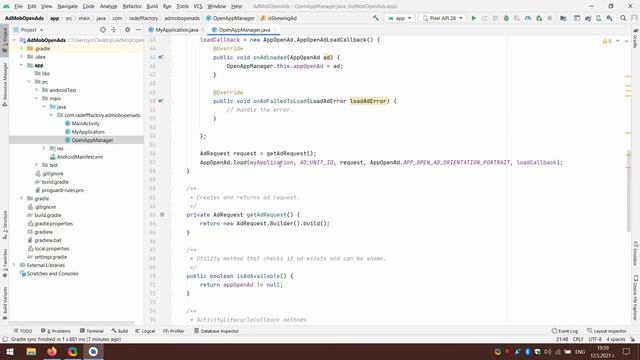
Task: Open the Refactor menu
Action: point(132,6)
